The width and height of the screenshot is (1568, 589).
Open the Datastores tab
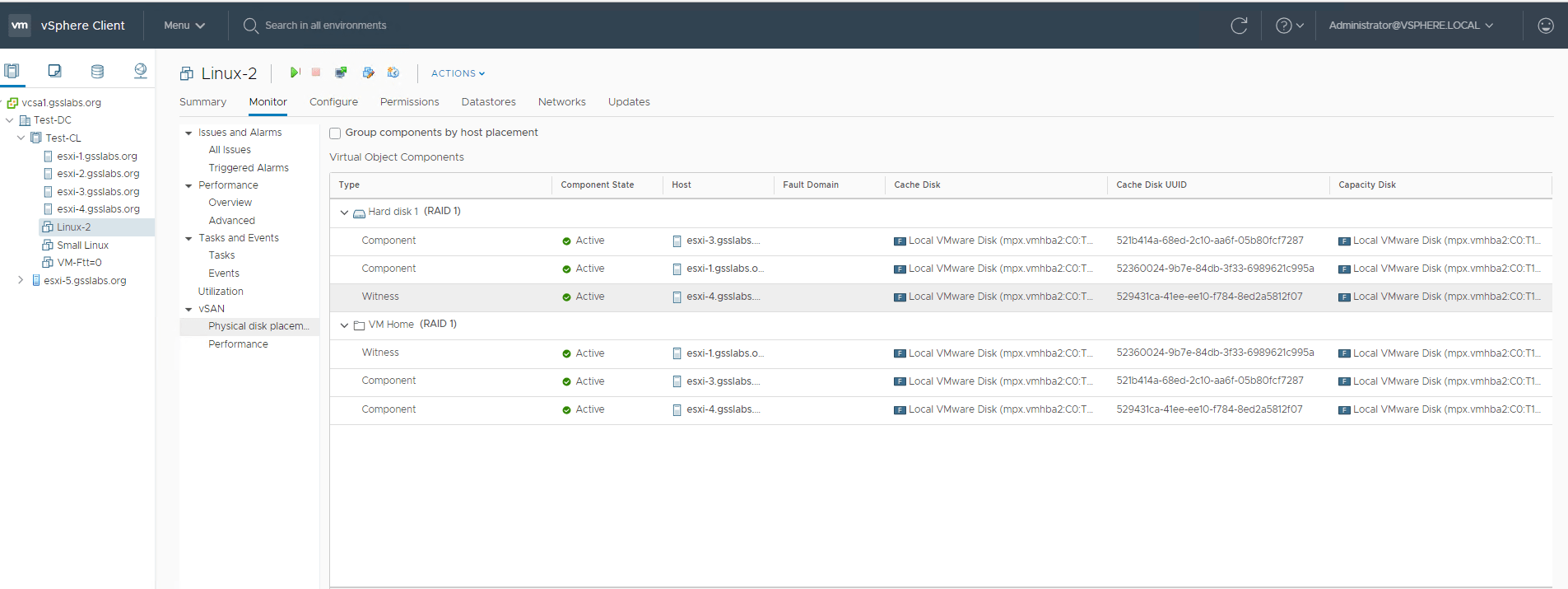pos(488,102)
